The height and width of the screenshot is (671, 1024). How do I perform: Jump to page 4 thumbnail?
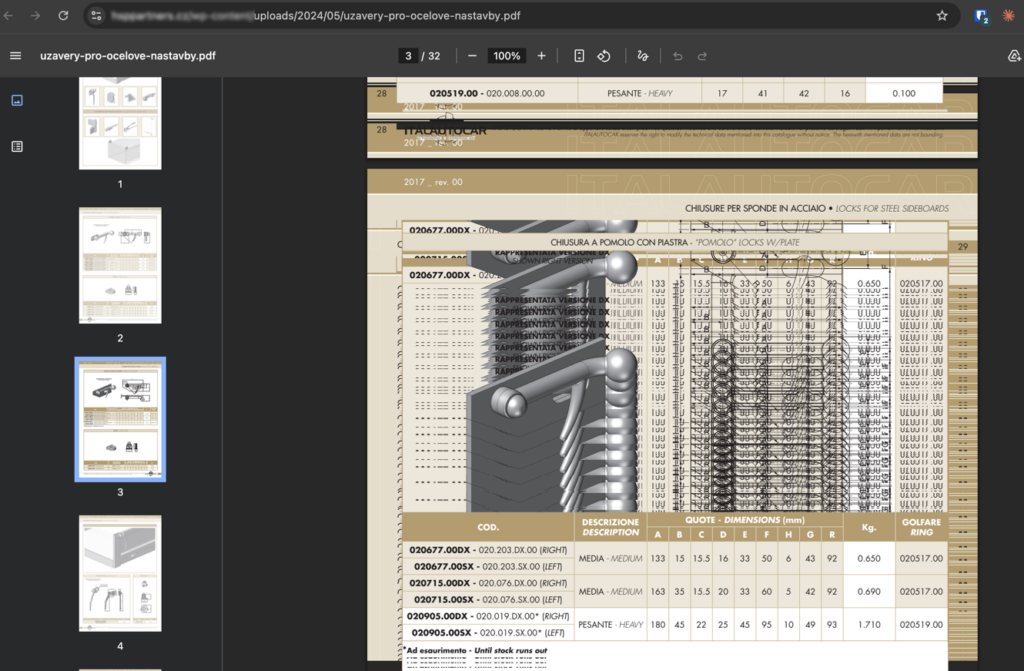click(120, 573)
